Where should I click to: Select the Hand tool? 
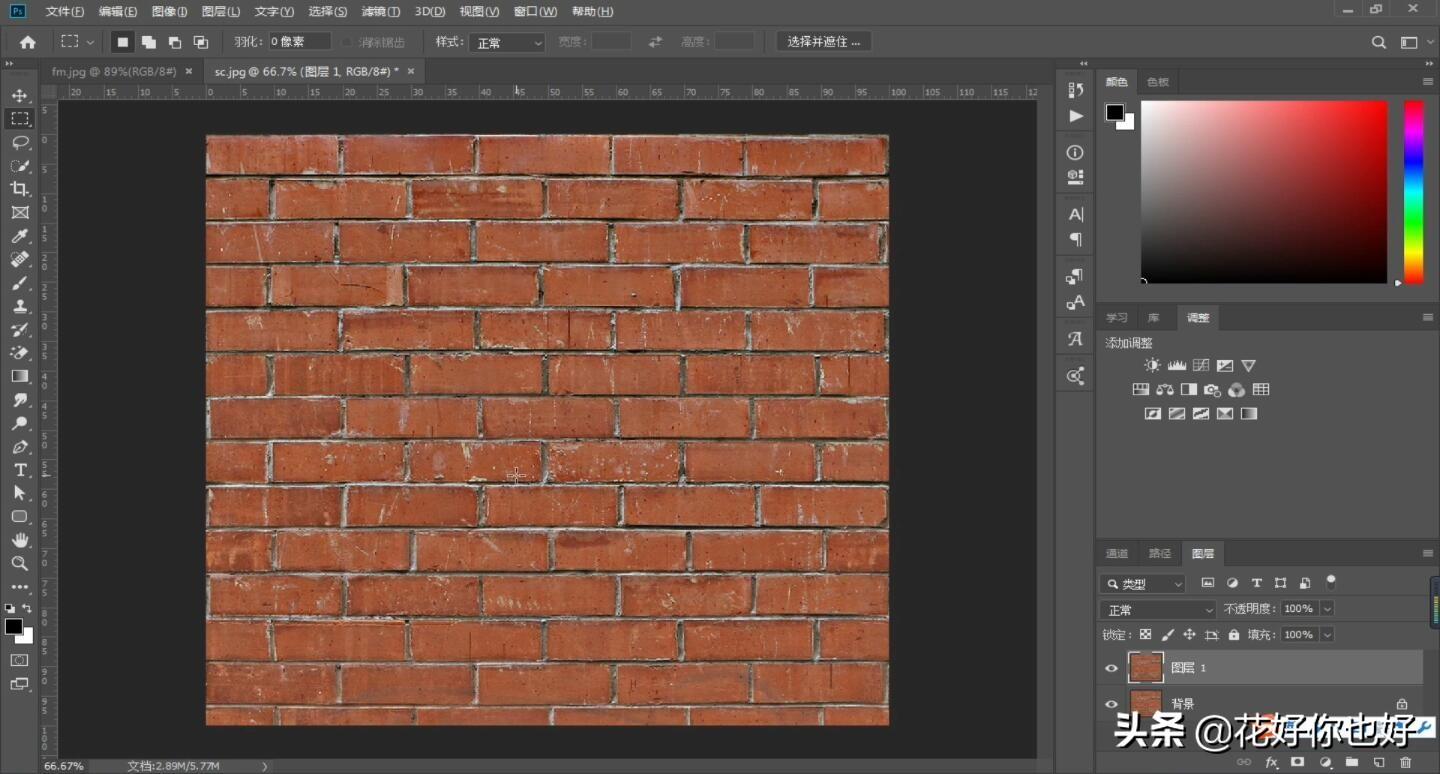(x=19, y=540)
